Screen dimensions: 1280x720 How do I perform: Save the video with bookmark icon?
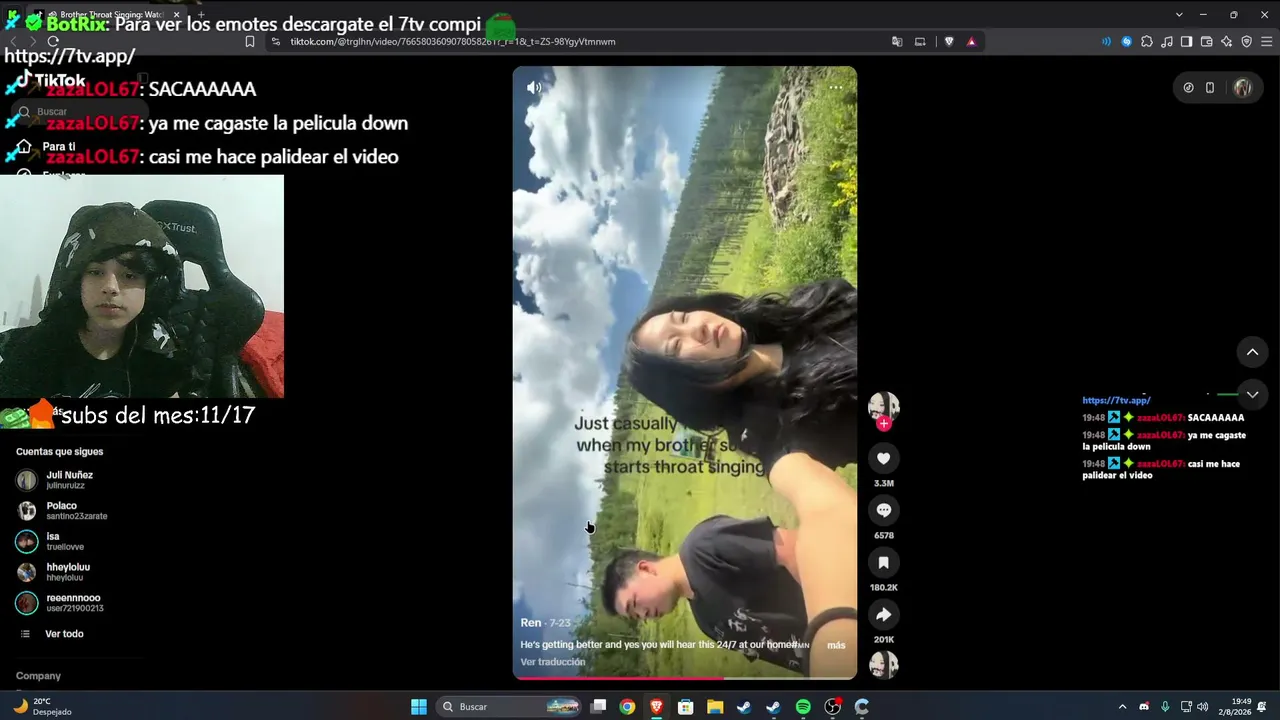(884, 562)
